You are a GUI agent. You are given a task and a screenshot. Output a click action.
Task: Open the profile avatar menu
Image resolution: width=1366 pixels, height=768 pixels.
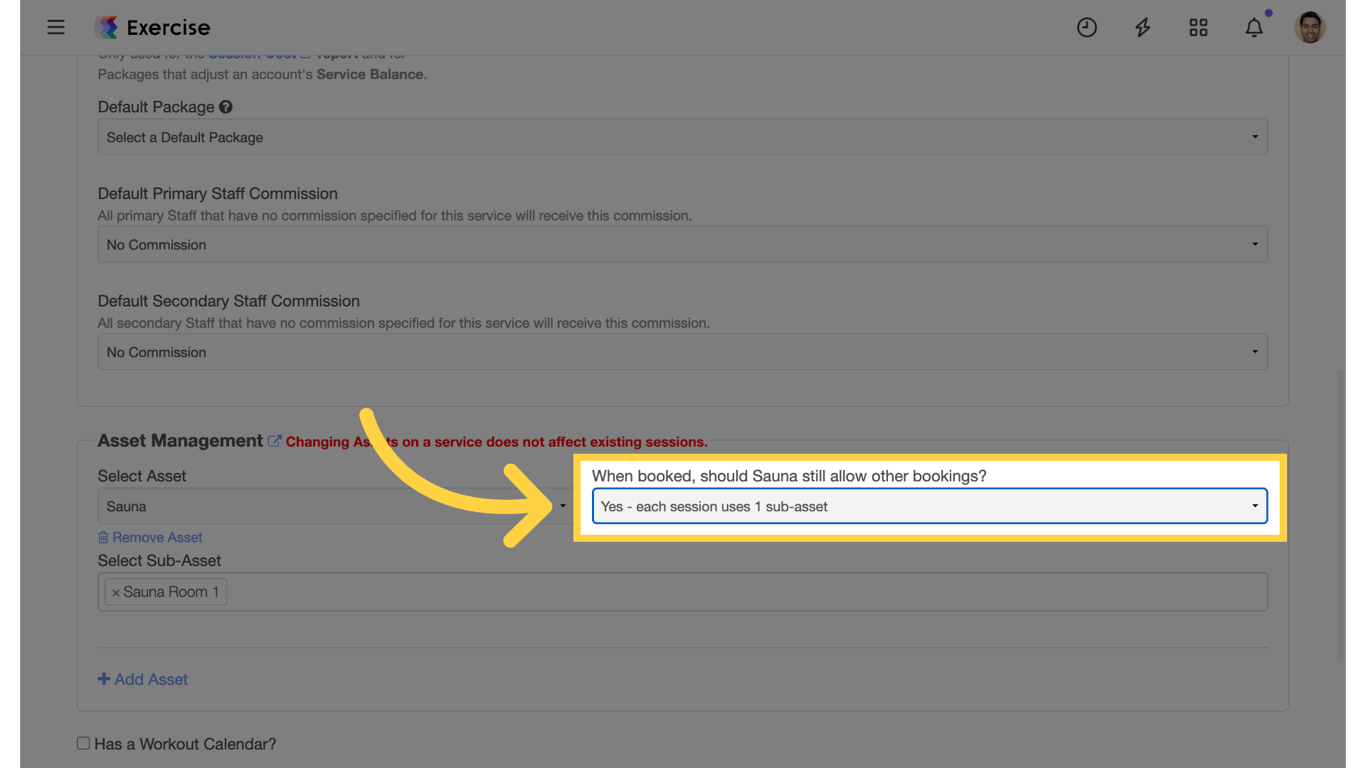click(x=1309, y=27)
